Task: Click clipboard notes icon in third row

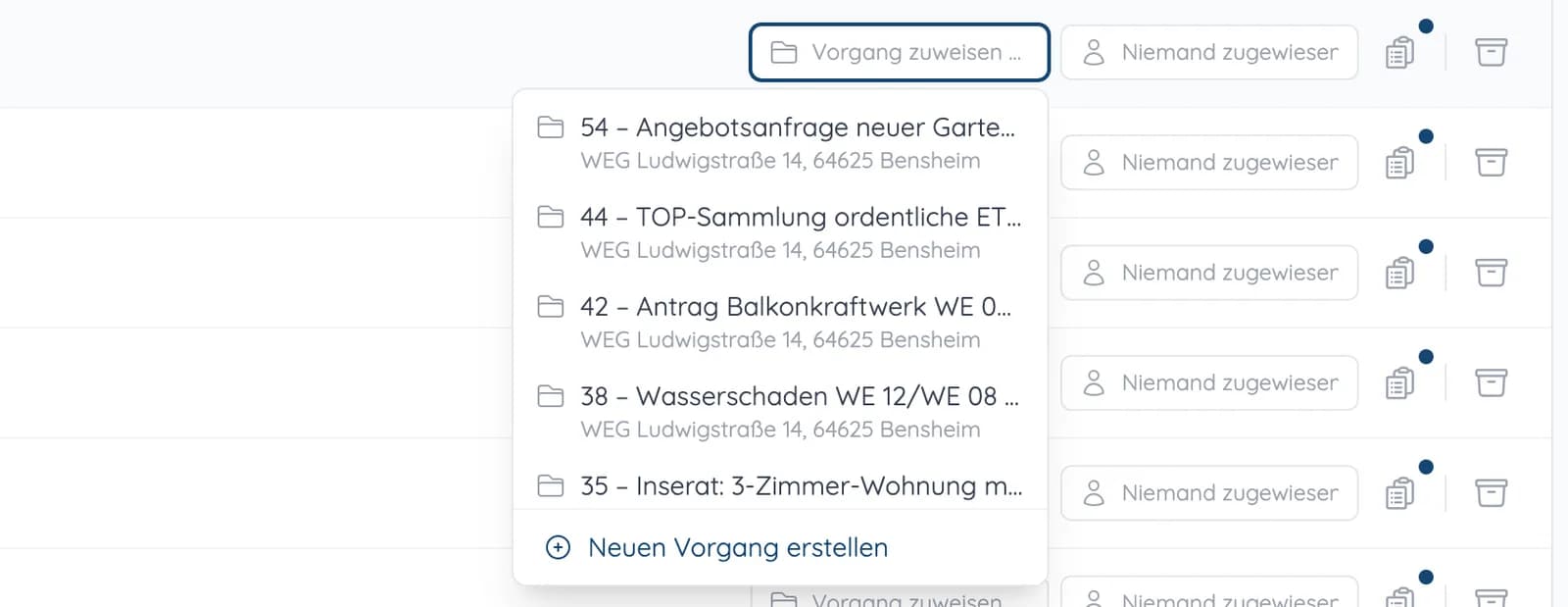Action: (1400, 273)
